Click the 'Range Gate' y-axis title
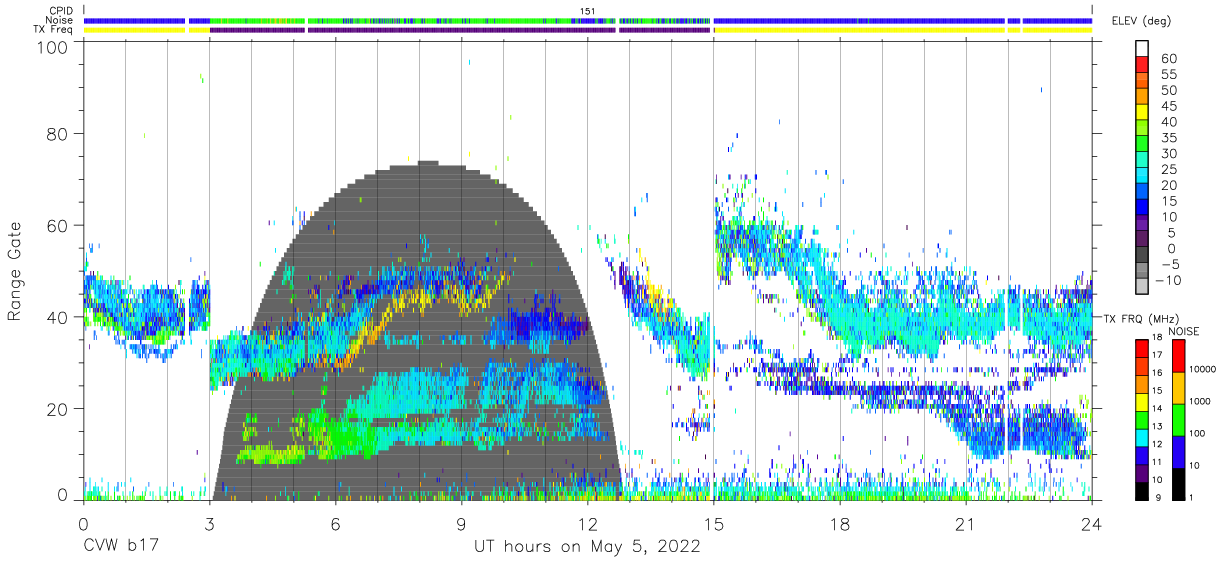1228x567 pixels. click(x=15, y=272)
